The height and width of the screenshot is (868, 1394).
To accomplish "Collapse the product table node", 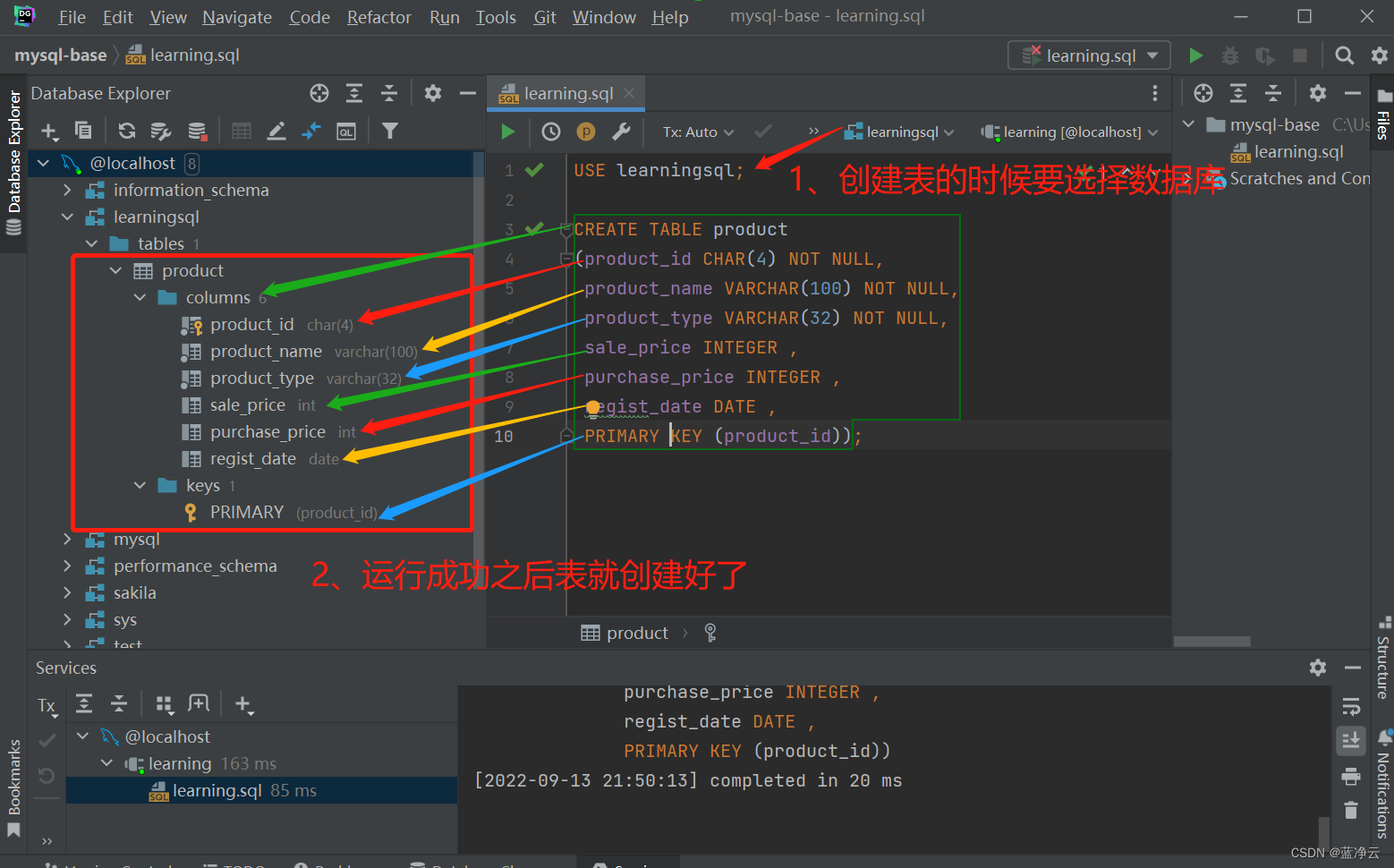I will point(115,270).
